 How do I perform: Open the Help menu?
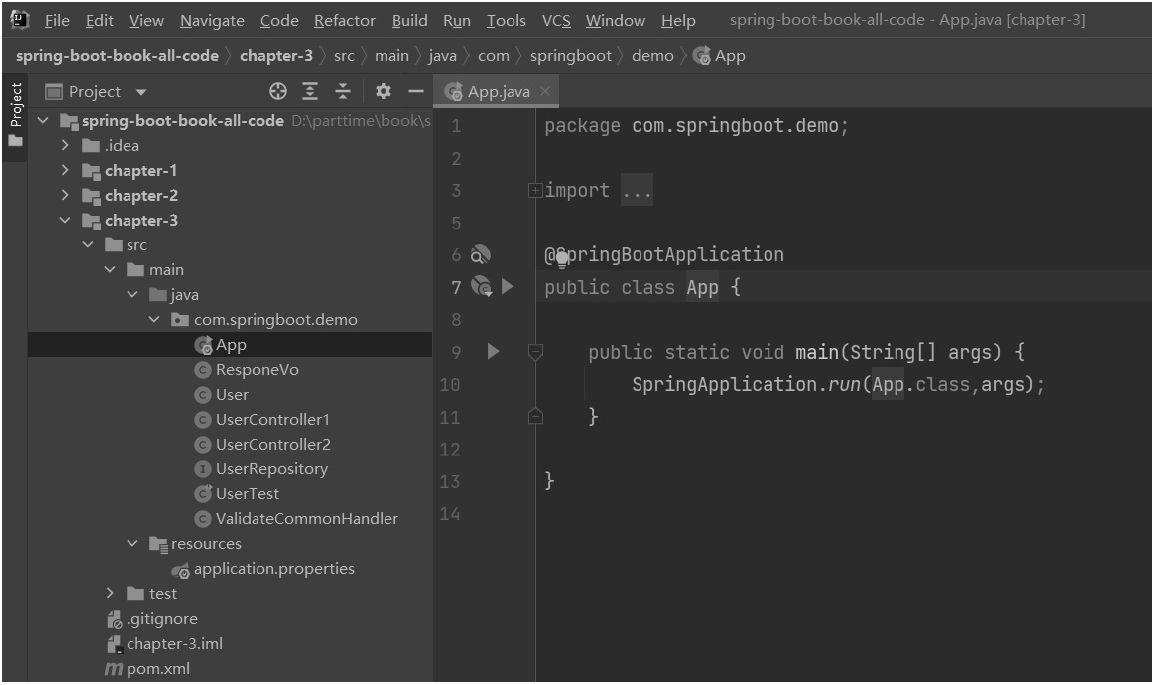point(678,21)
